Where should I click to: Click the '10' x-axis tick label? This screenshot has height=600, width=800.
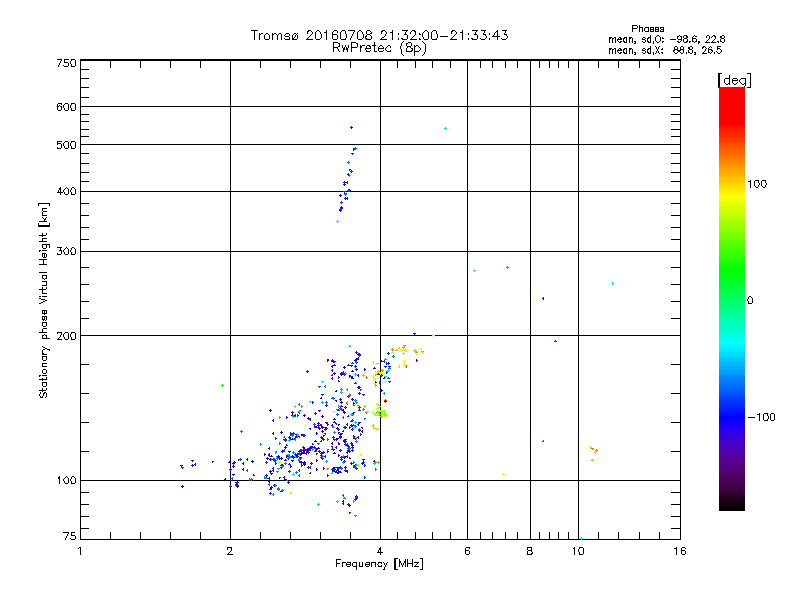click(x=578, y=551)
